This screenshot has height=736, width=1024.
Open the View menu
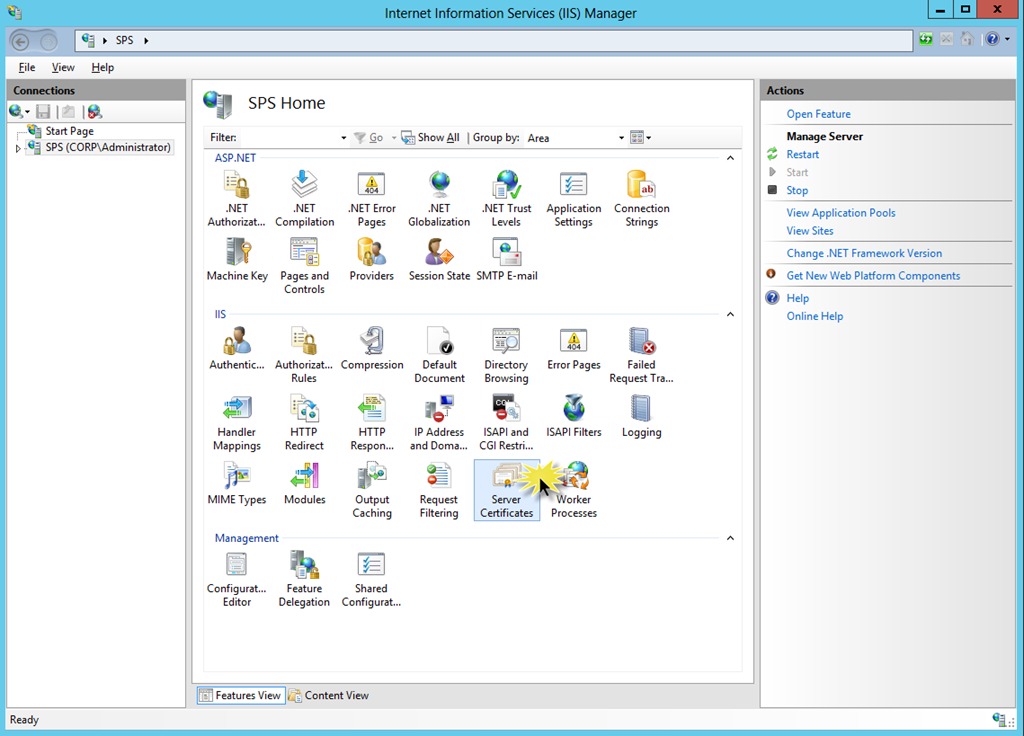click(x=63, y=67)
